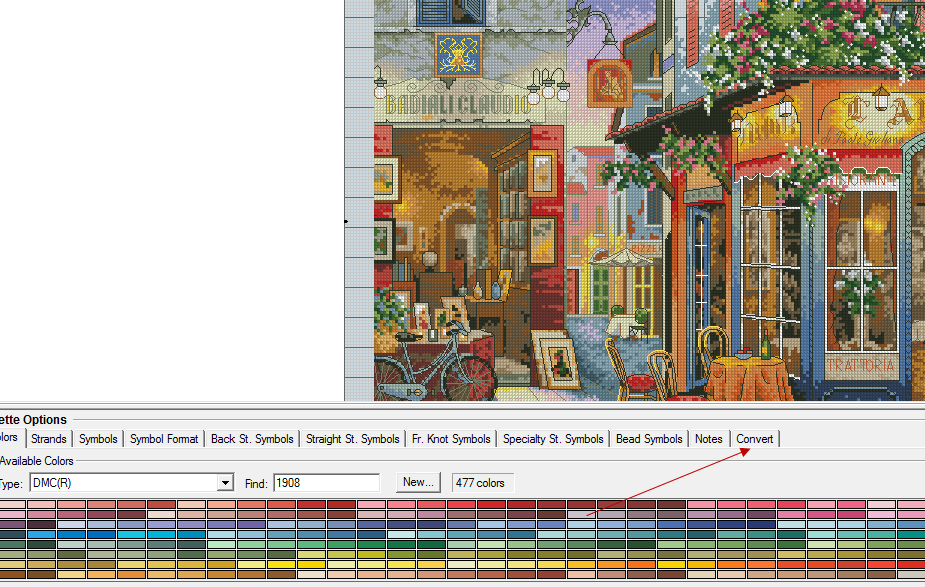Screen dimensions: 925x587
Task: Click the BADIALI CLAUDIO sign in the pattern
Action: click(458, 104)
